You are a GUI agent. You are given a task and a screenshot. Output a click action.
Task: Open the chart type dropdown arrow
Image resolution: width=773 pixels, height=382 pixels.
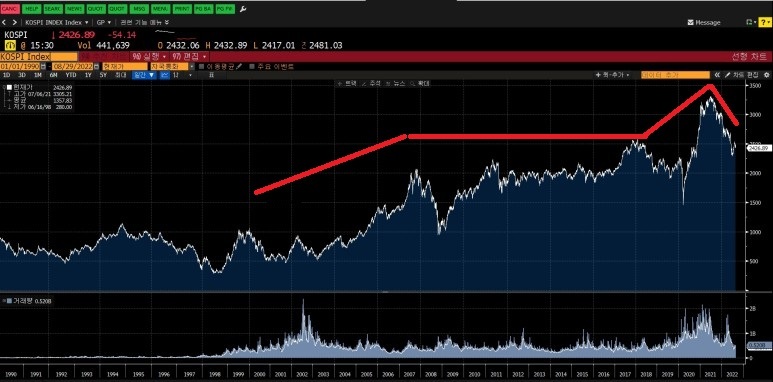(190, 75)
